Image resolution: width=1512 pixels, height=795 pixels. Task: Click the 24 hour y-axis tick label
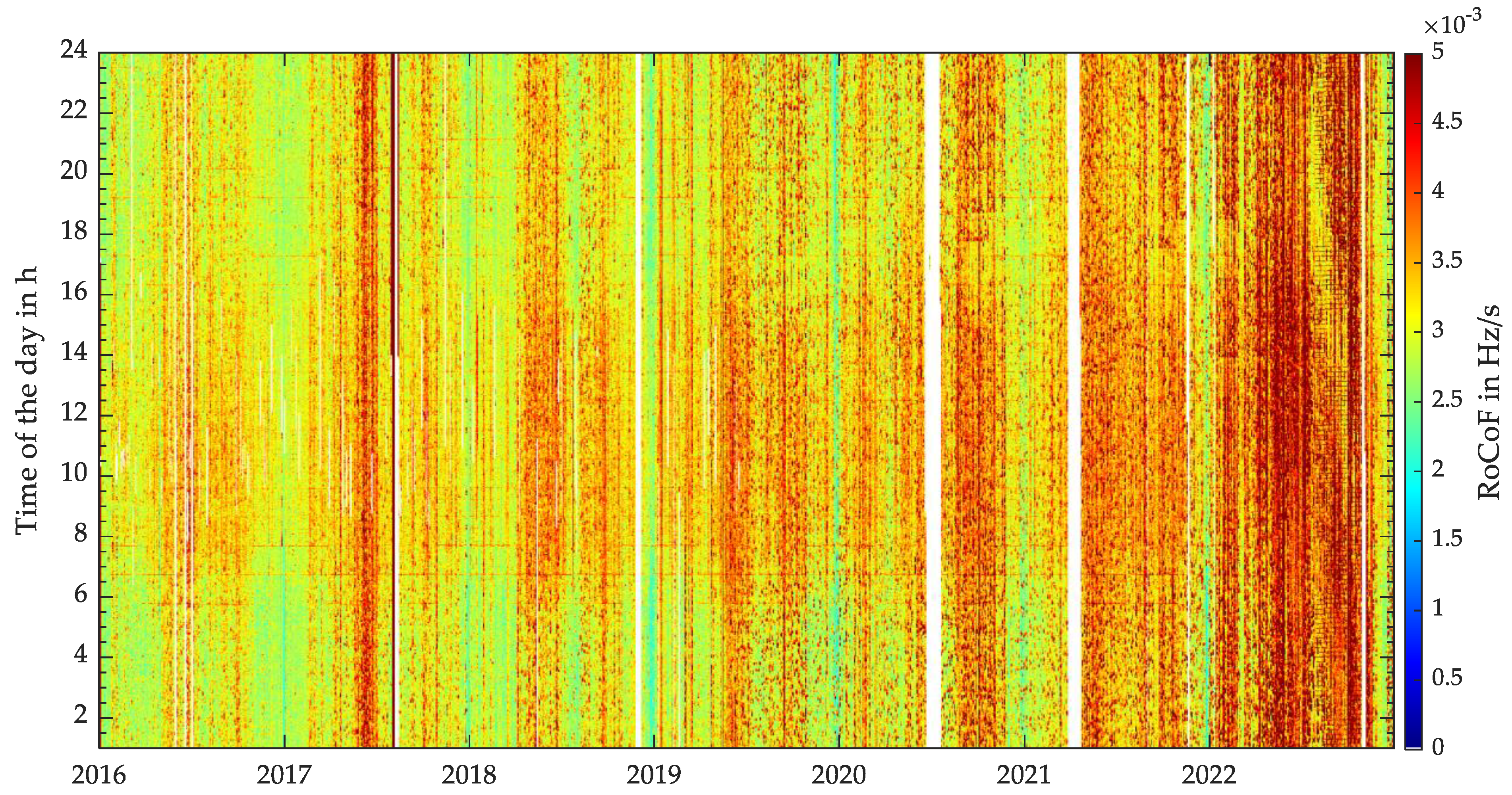point(74,49)
